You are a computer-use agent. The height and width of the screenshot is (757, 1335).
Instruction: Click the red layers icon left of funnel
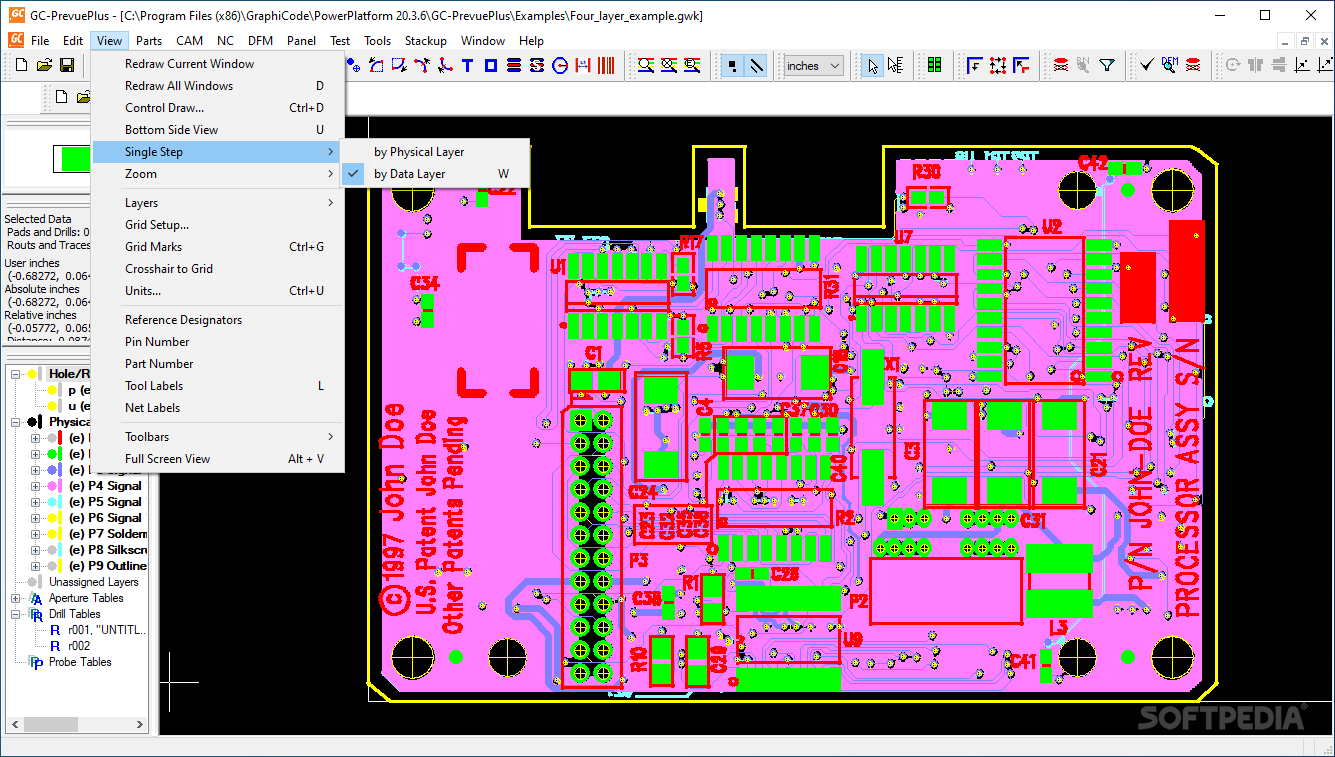(1061, 66)
